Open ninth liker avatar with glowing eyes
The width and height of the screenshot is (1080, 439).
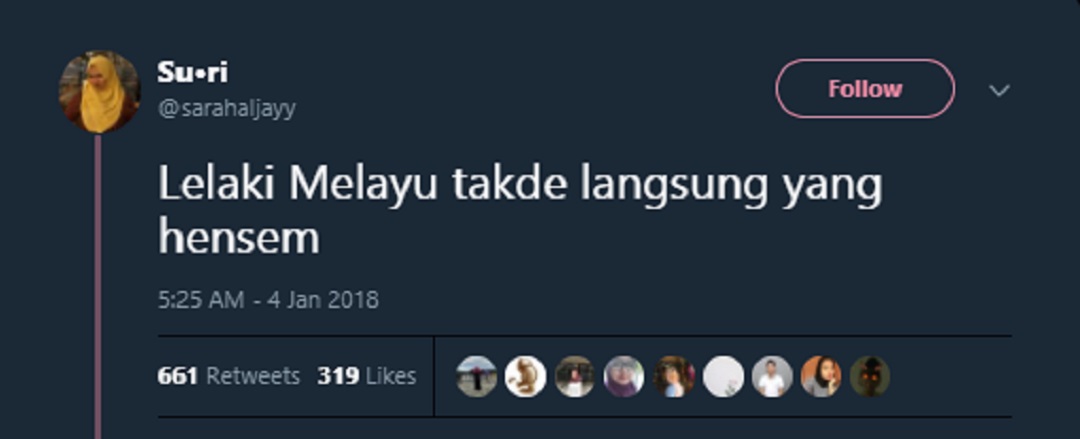click(x=870, y=376)
